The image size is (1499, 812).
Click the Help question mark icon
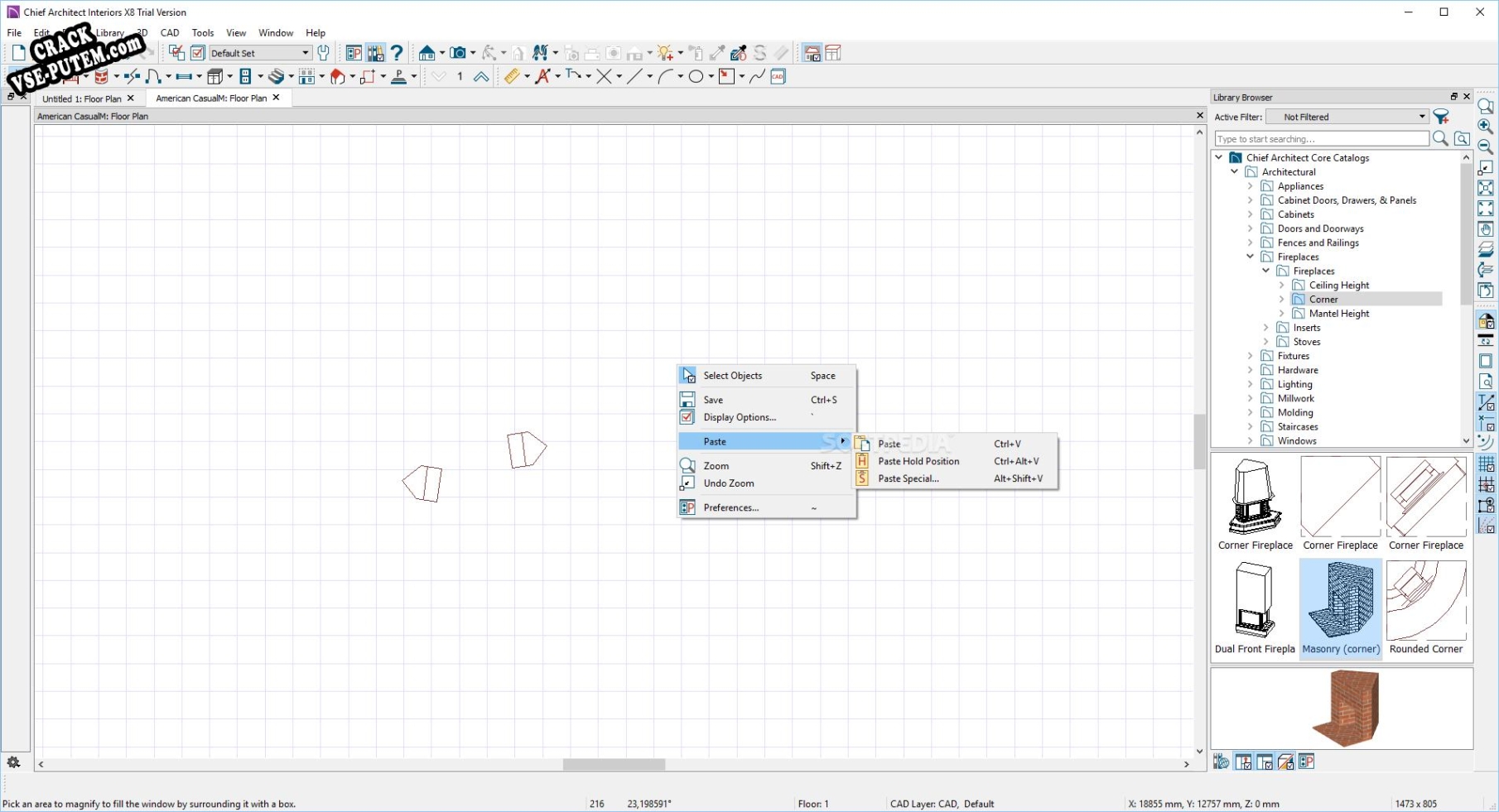[398, 53]
